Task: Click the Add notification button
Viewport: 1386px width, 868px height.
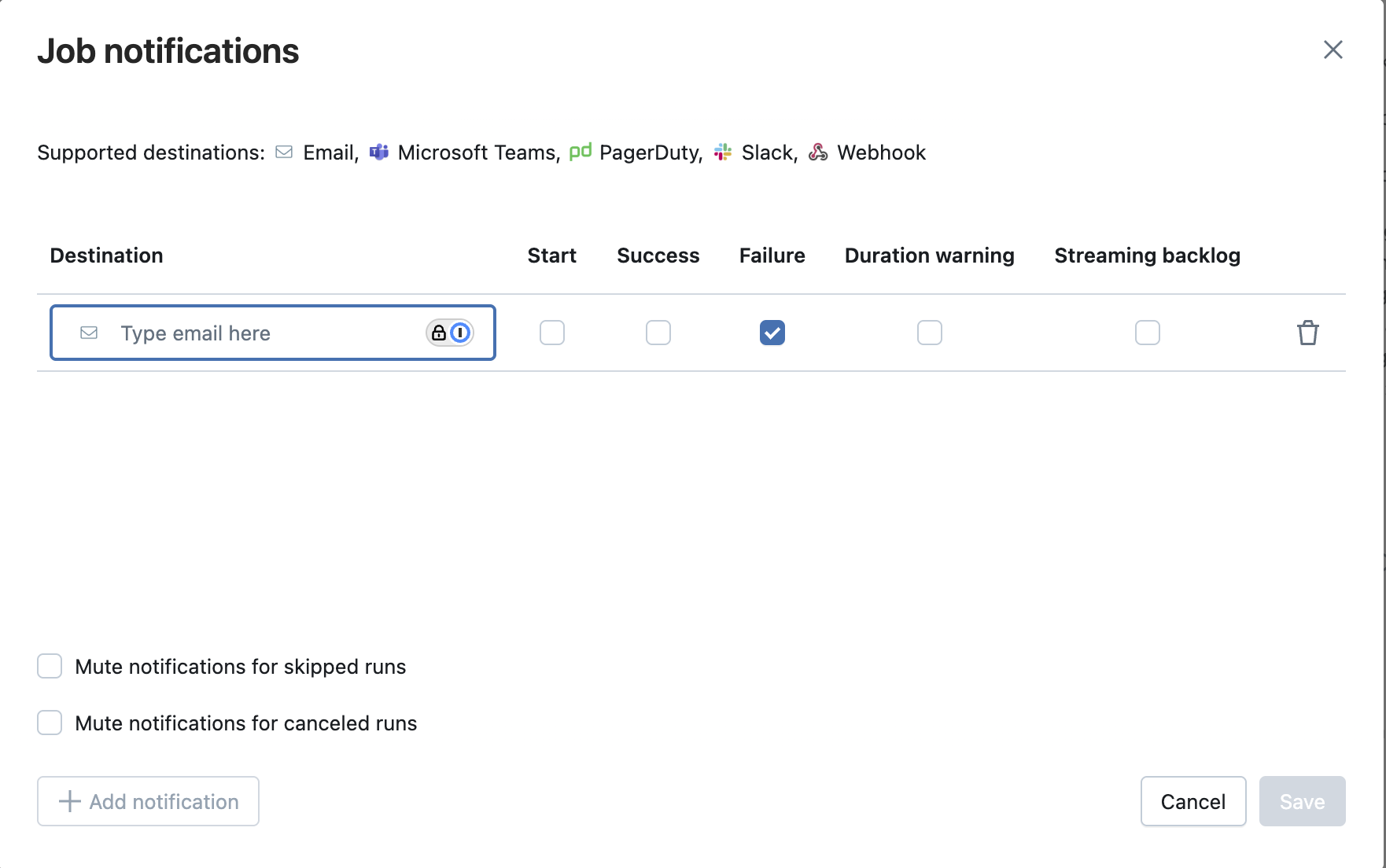Action: point(147,801)
